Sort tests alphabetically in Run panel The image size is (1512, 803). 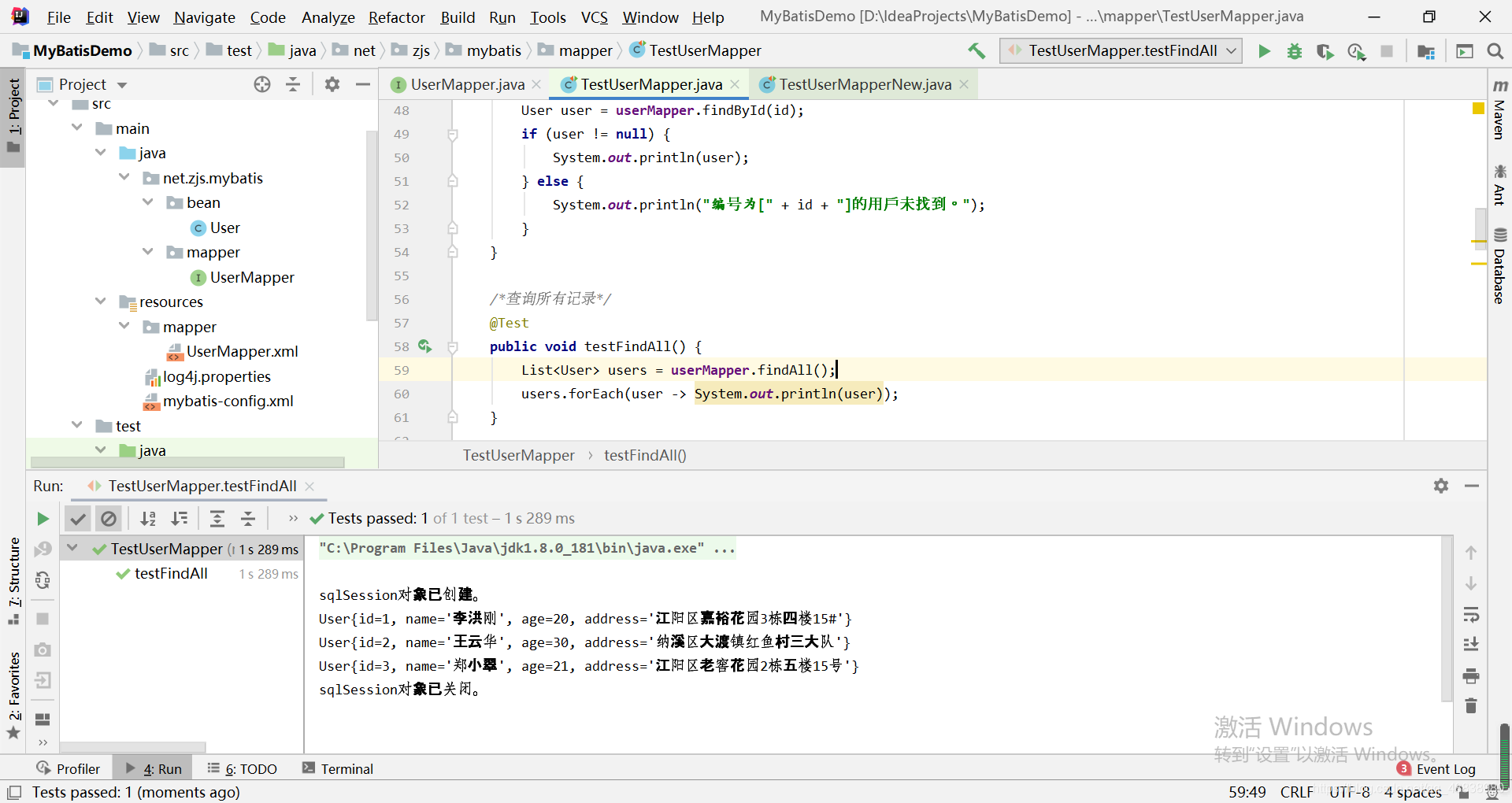(147, 518)
